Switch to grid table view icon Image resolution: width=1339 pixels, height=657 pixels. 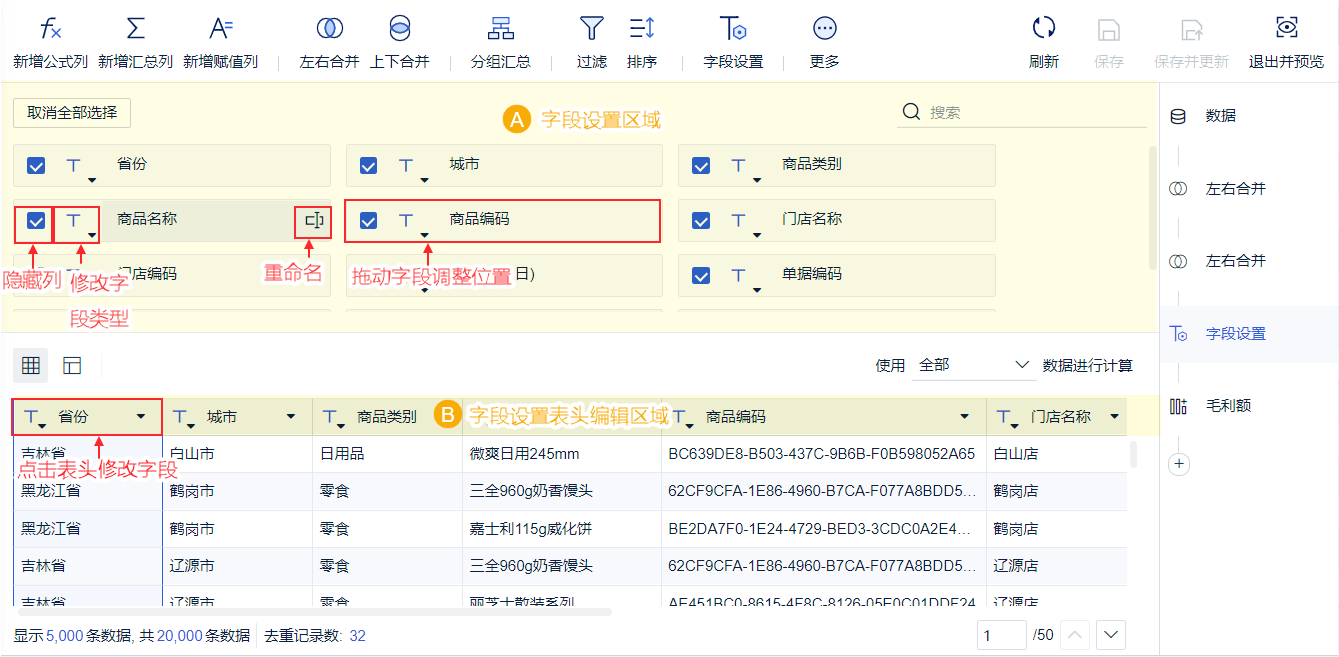click(31, 365)
